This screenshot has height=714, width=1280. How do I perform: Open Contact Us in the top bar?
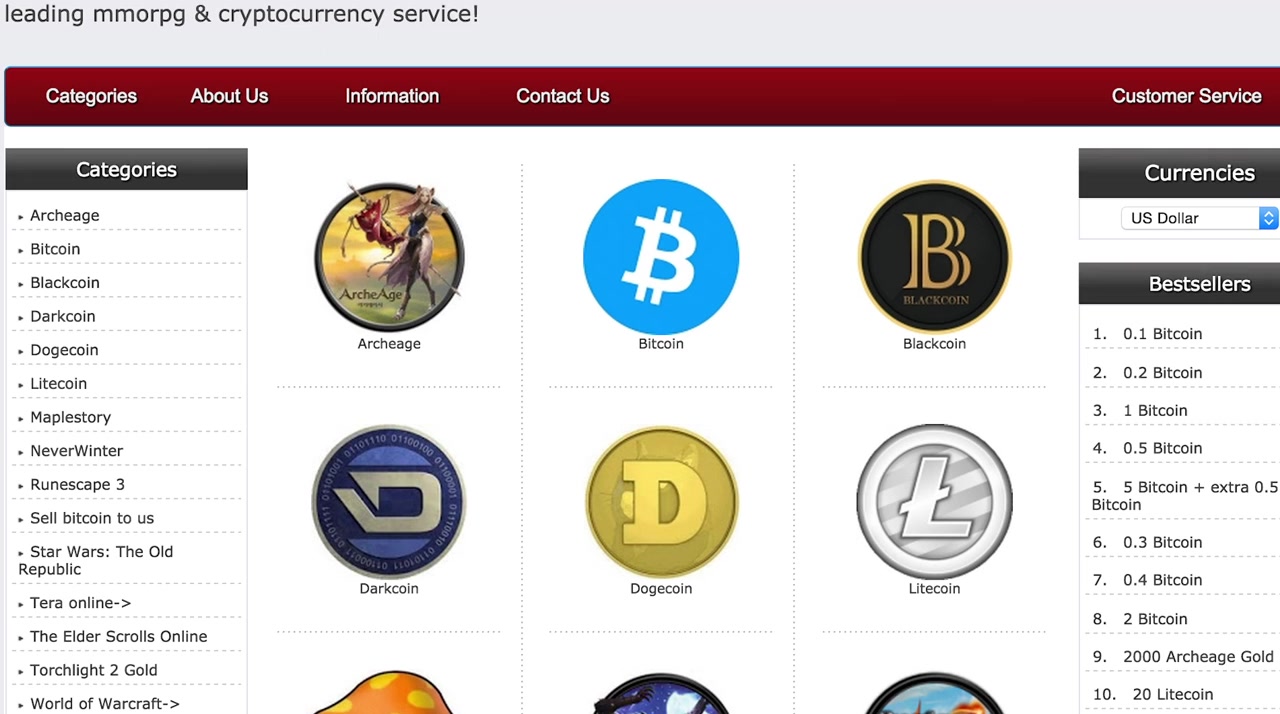click(x=562, y=96)
